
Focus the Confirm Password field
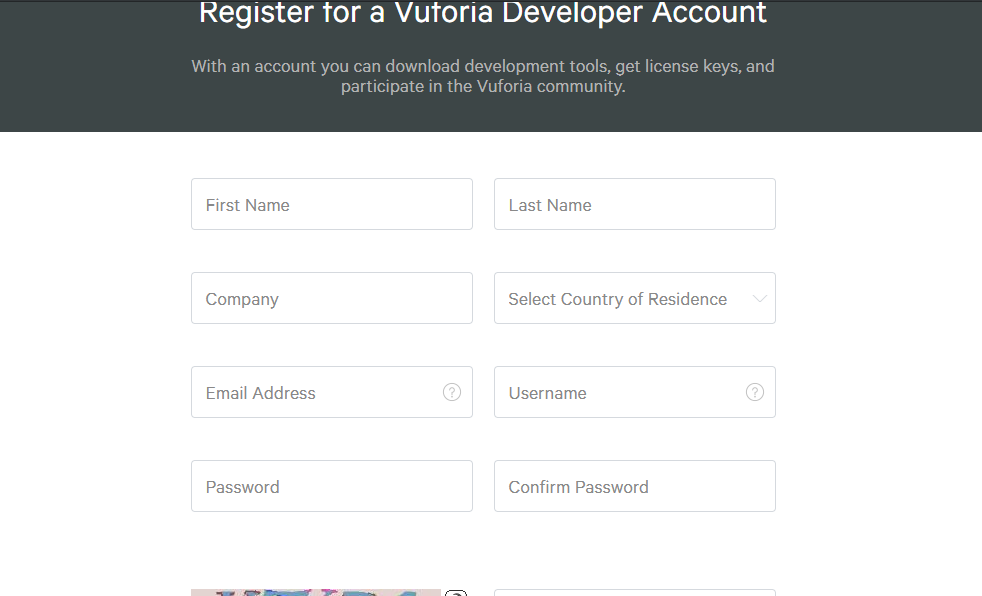click(634, 486)
